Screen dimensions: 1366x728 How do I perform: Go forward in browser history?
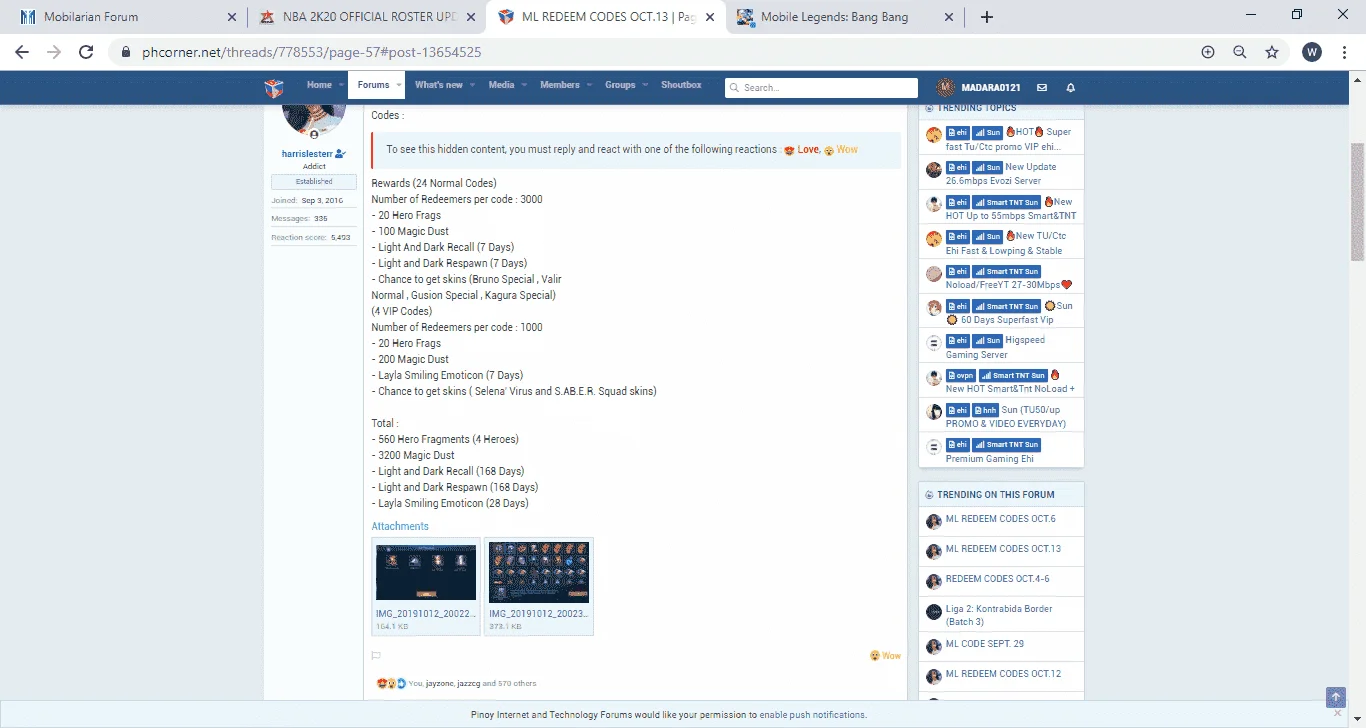click(x=54, y=52)
